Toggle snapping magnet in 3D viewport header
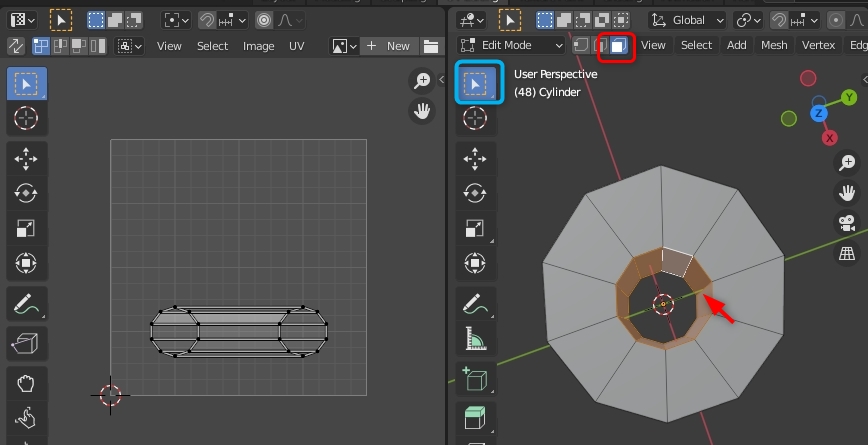The width and height of the screenshot is (868, 445). click(779, 20)
